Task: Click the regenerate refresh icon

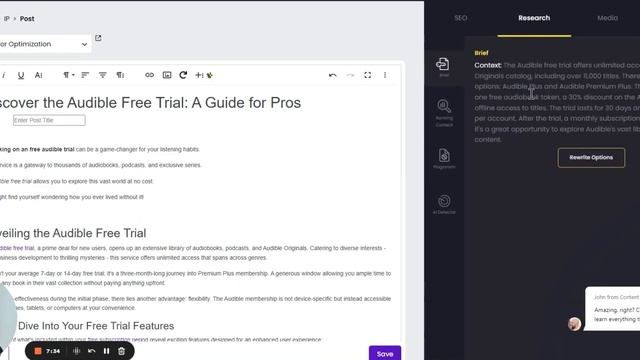Action: (183, 75)
